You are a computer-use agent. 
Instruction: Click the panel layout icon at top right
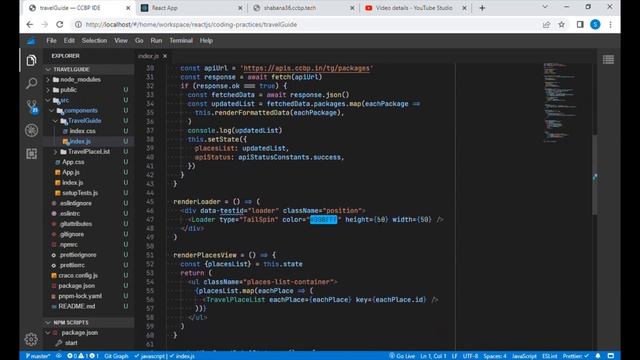pos(608,60)
